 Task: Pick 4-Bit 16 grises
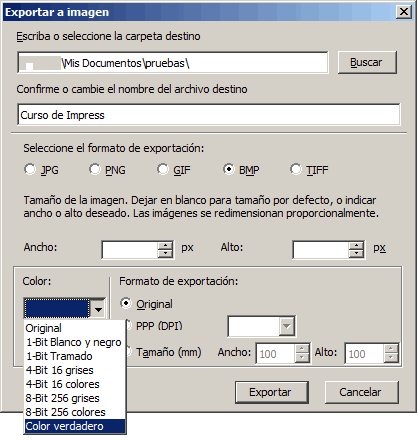click(75, 370)
